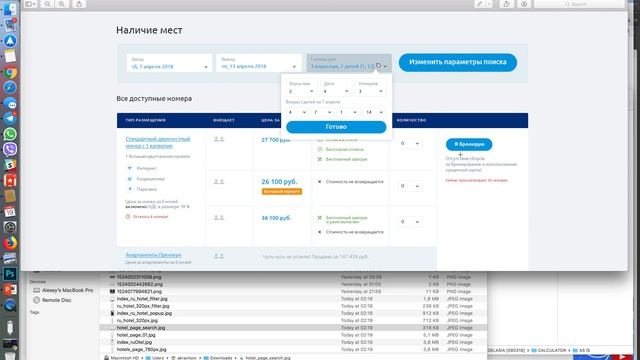Click the Preview rotate toolbar icon
The image size is (640, 360).
(x=507, y=4)
